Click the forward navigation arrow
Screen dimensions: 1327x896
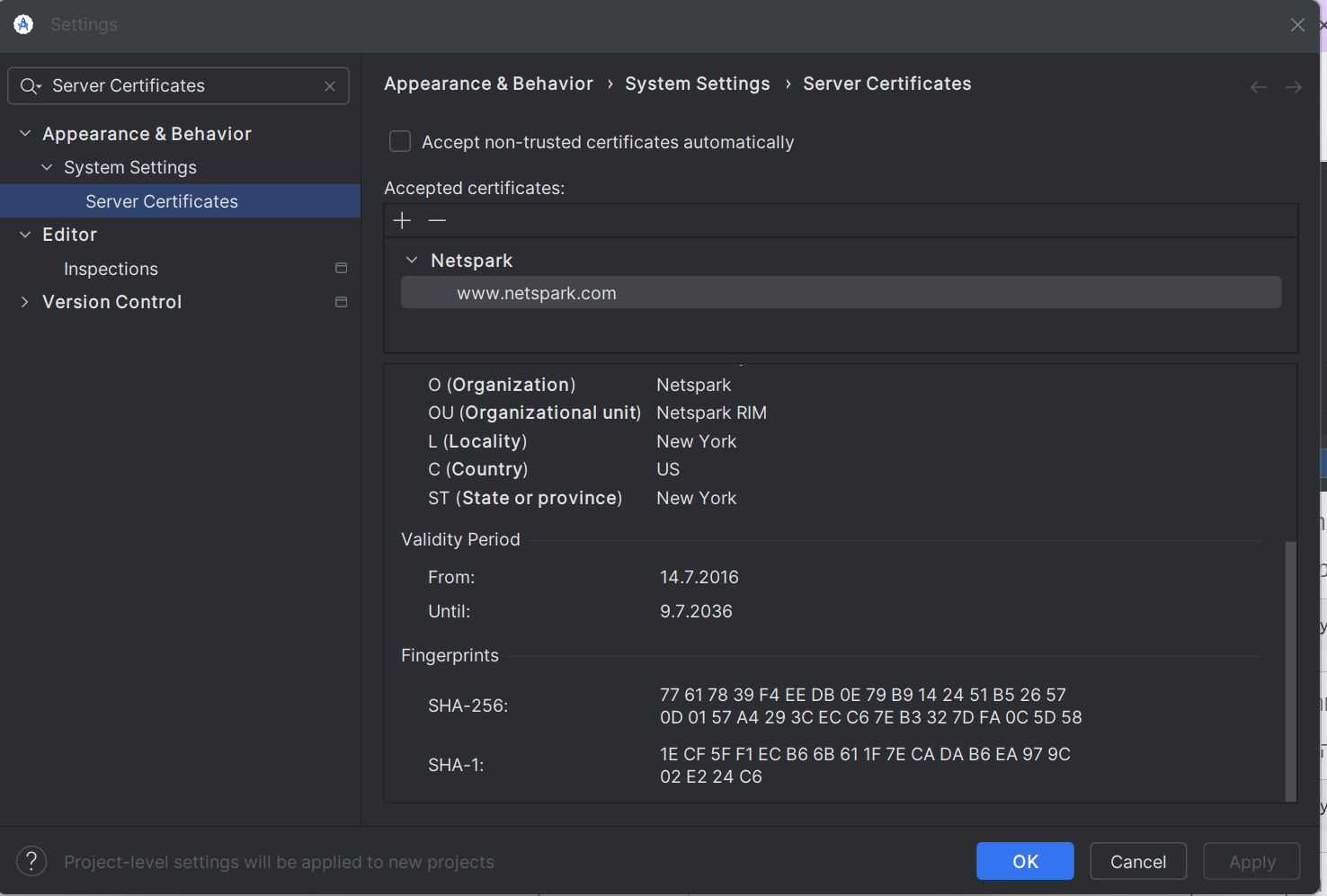tap(1293, 86)
